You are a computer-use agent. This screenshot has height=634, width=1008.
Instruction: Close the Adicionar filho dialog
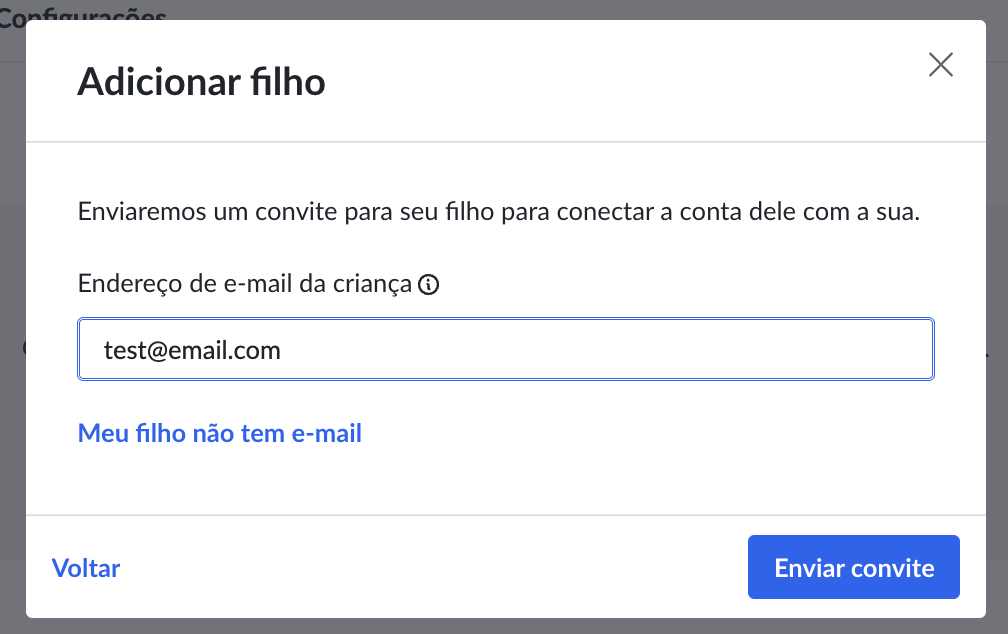[x=940, y=64]
